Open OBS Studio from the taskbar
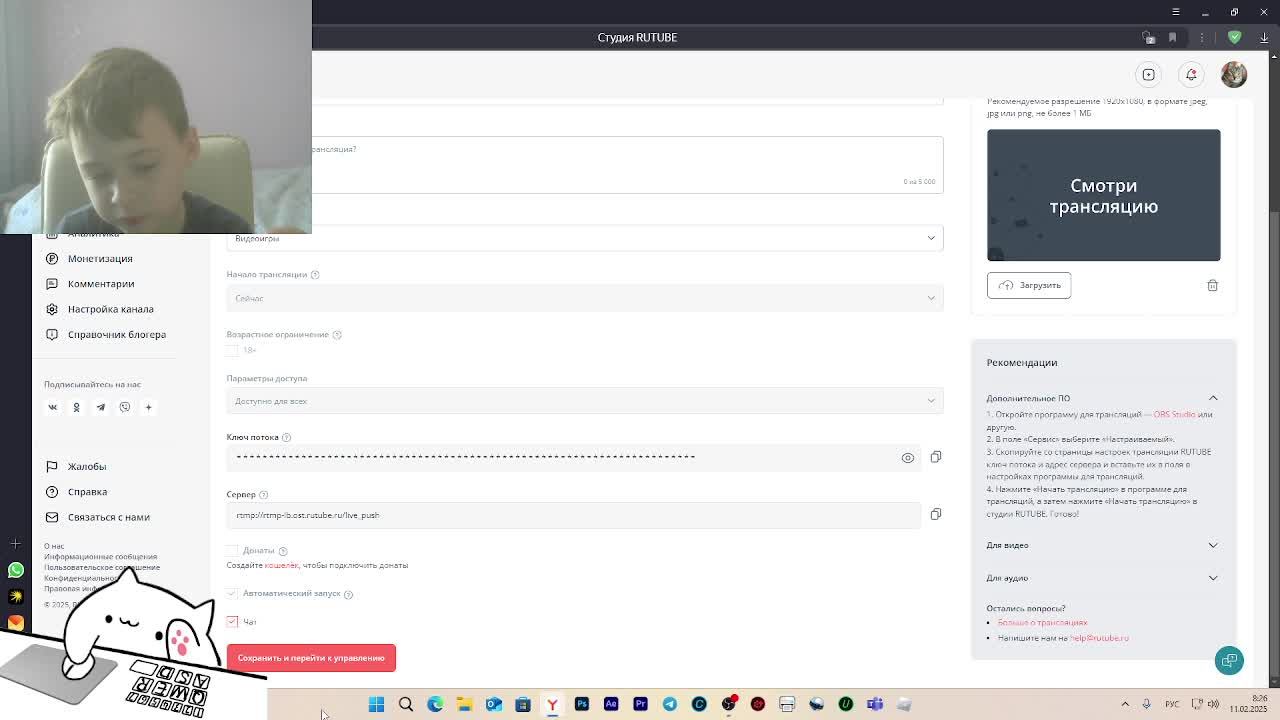 pos(728,704)
